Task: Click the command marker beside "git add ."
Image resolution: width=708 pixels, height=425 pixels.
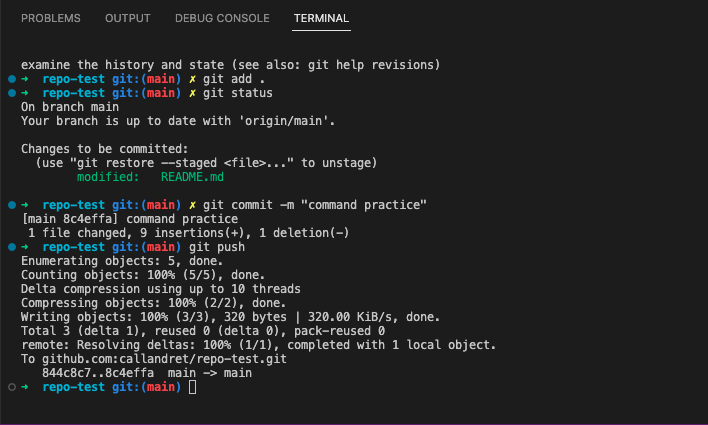Action: pyautogui.click(x=11, y=78)
